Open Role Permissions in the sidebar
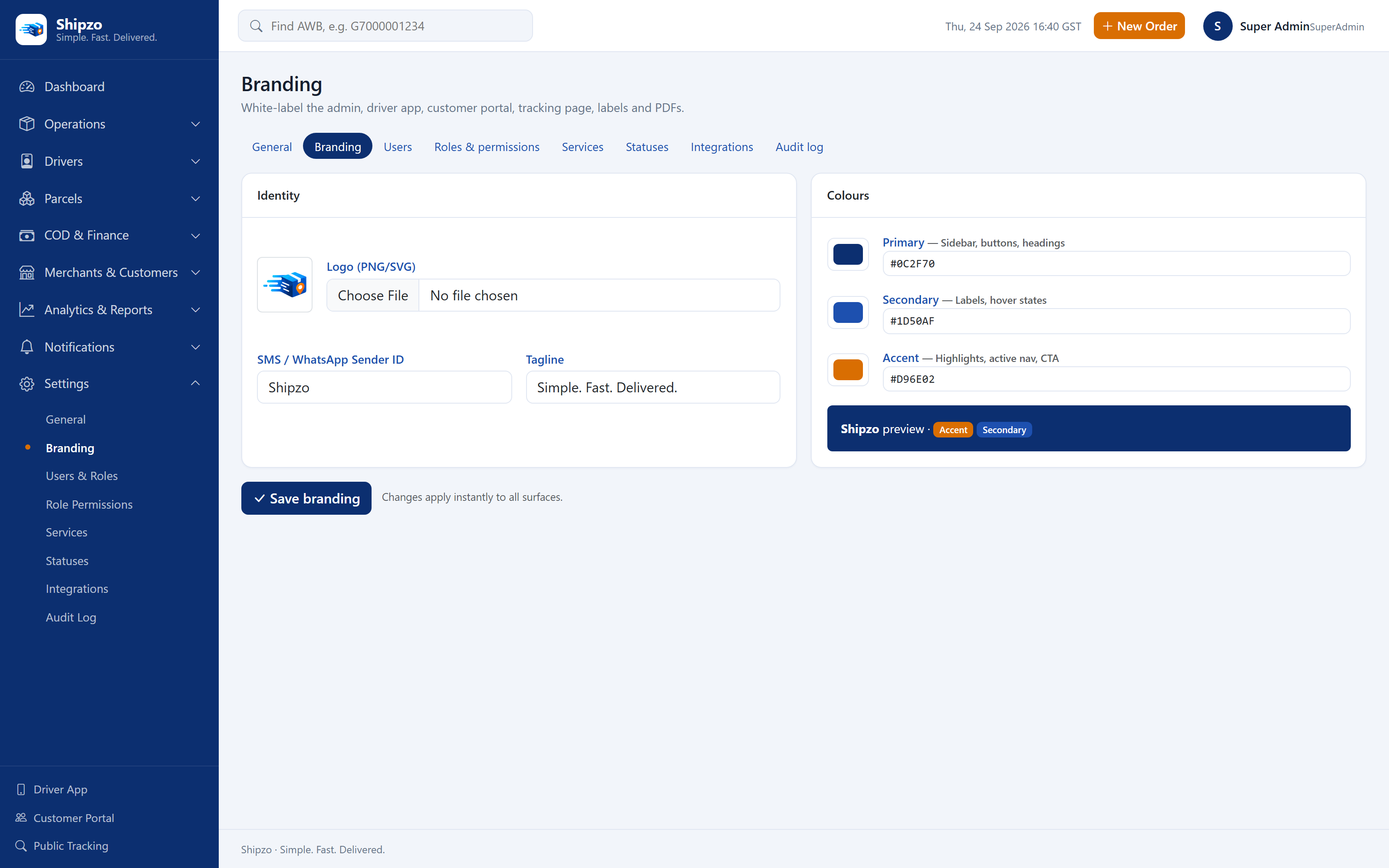1389x868 pixels. pos(89,504)
